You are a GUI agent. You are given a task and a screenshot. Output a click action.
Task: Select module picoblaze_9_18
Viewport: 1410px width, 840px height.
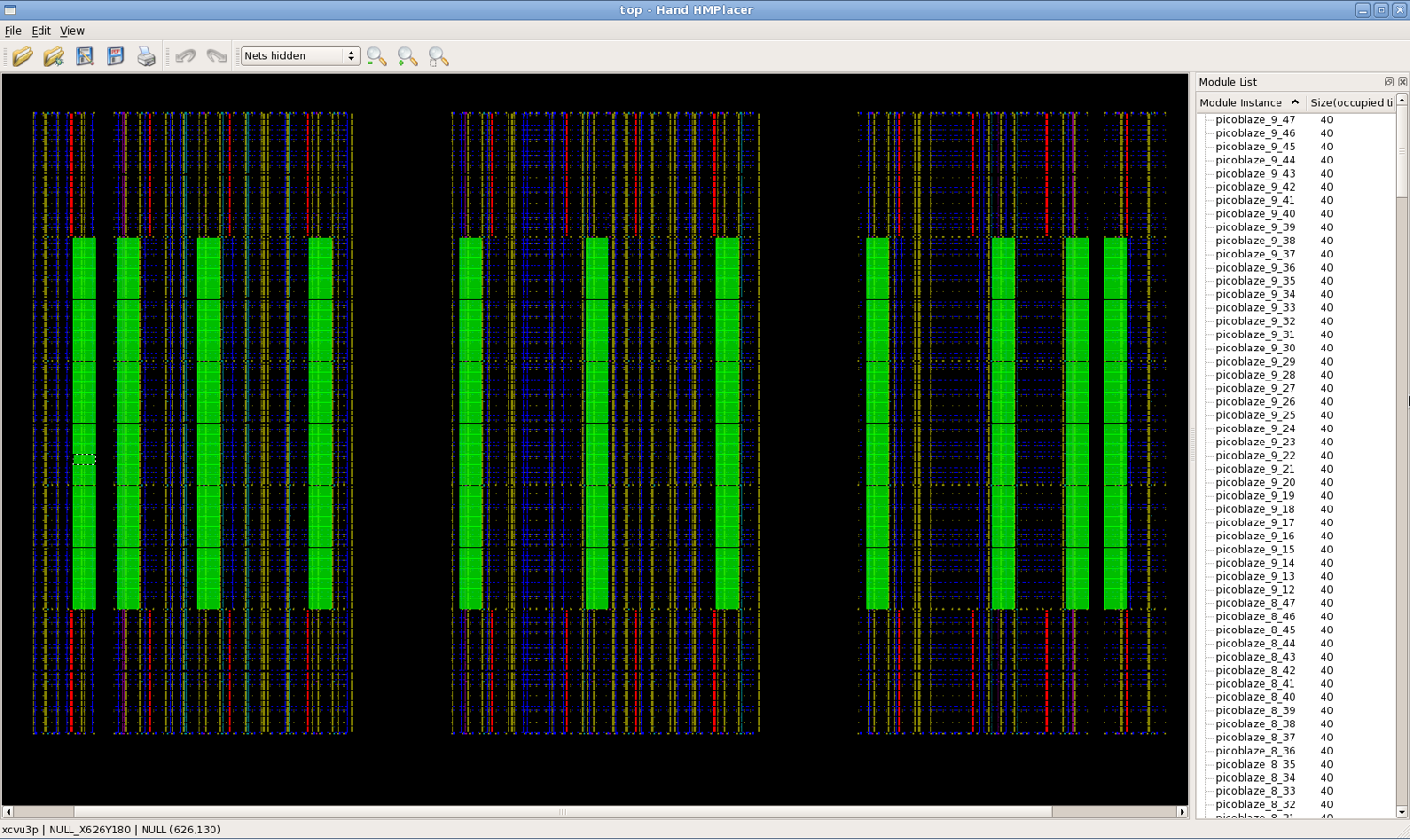point(1255,509)
